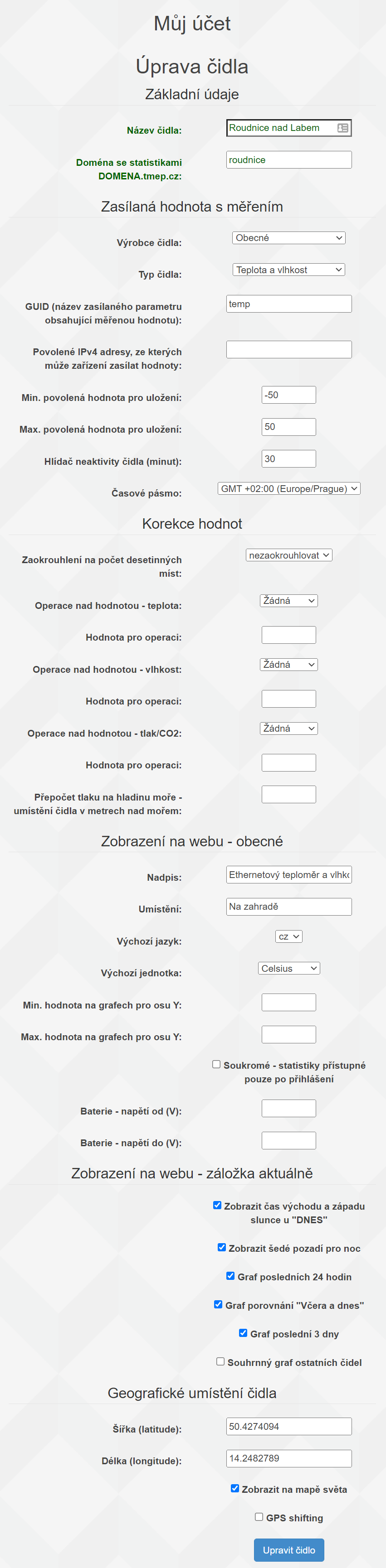The height and width of the screenshot is (1568, 386).
Task: Enable Souhrnný graf ostatních čidel
Action: pyautogui.click(x=221, y=1361)
